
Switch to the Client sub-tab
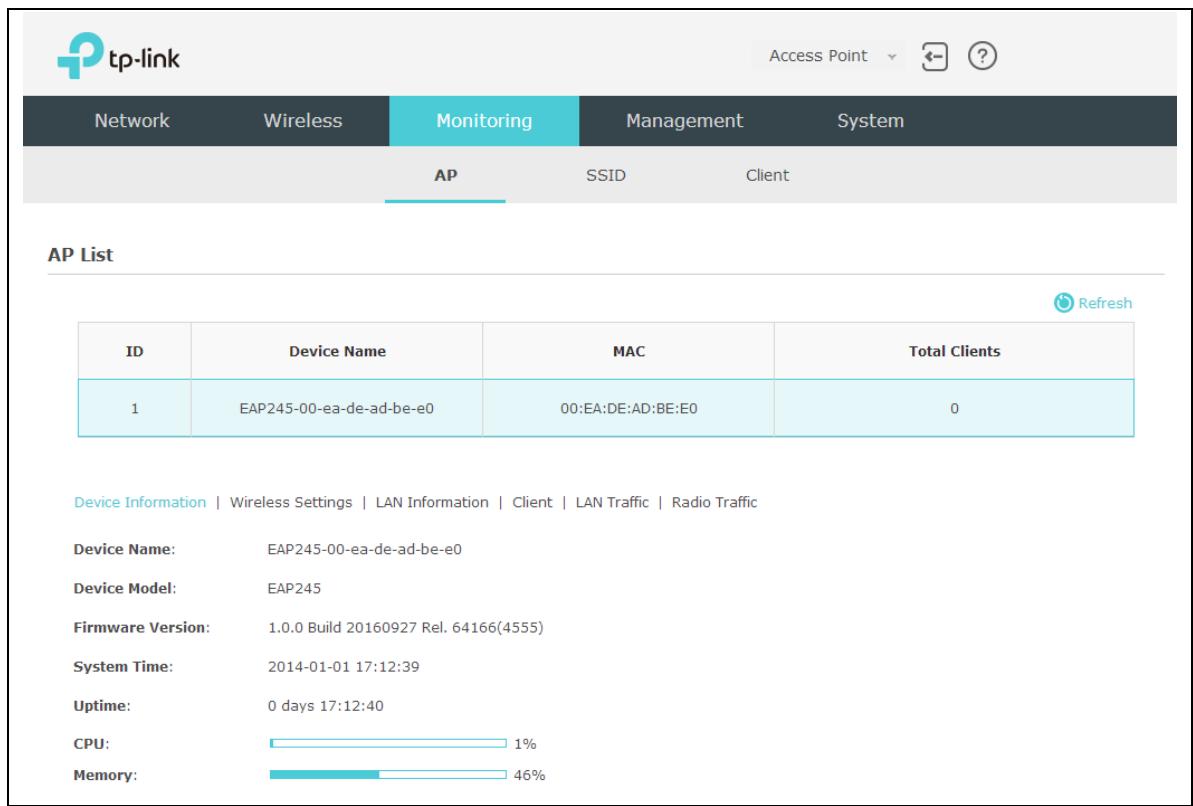[767, 175]
